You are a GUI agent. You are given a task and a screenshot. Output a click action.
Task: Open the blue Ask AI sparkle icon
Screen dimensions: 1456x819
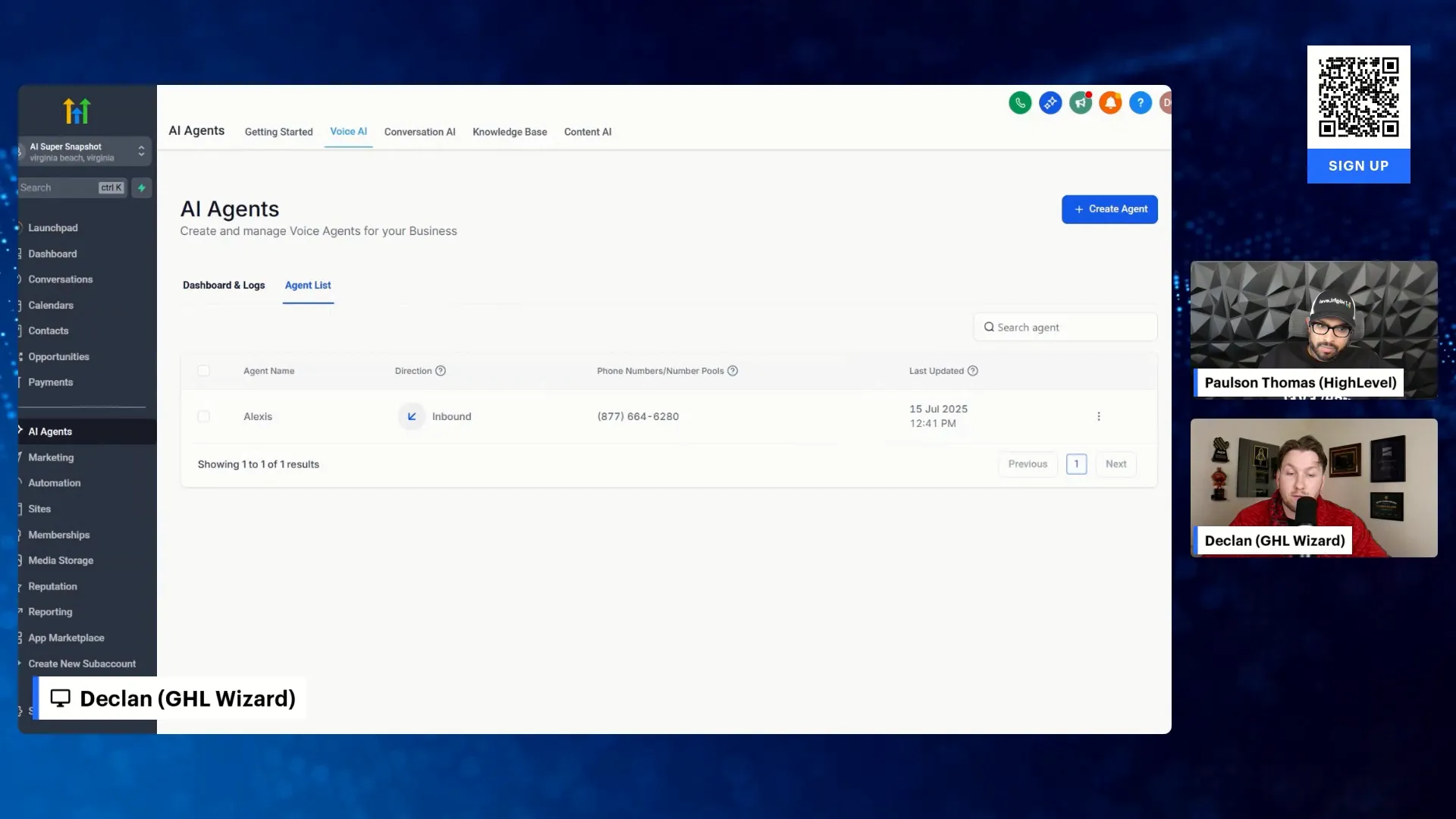pos(1050,102)
